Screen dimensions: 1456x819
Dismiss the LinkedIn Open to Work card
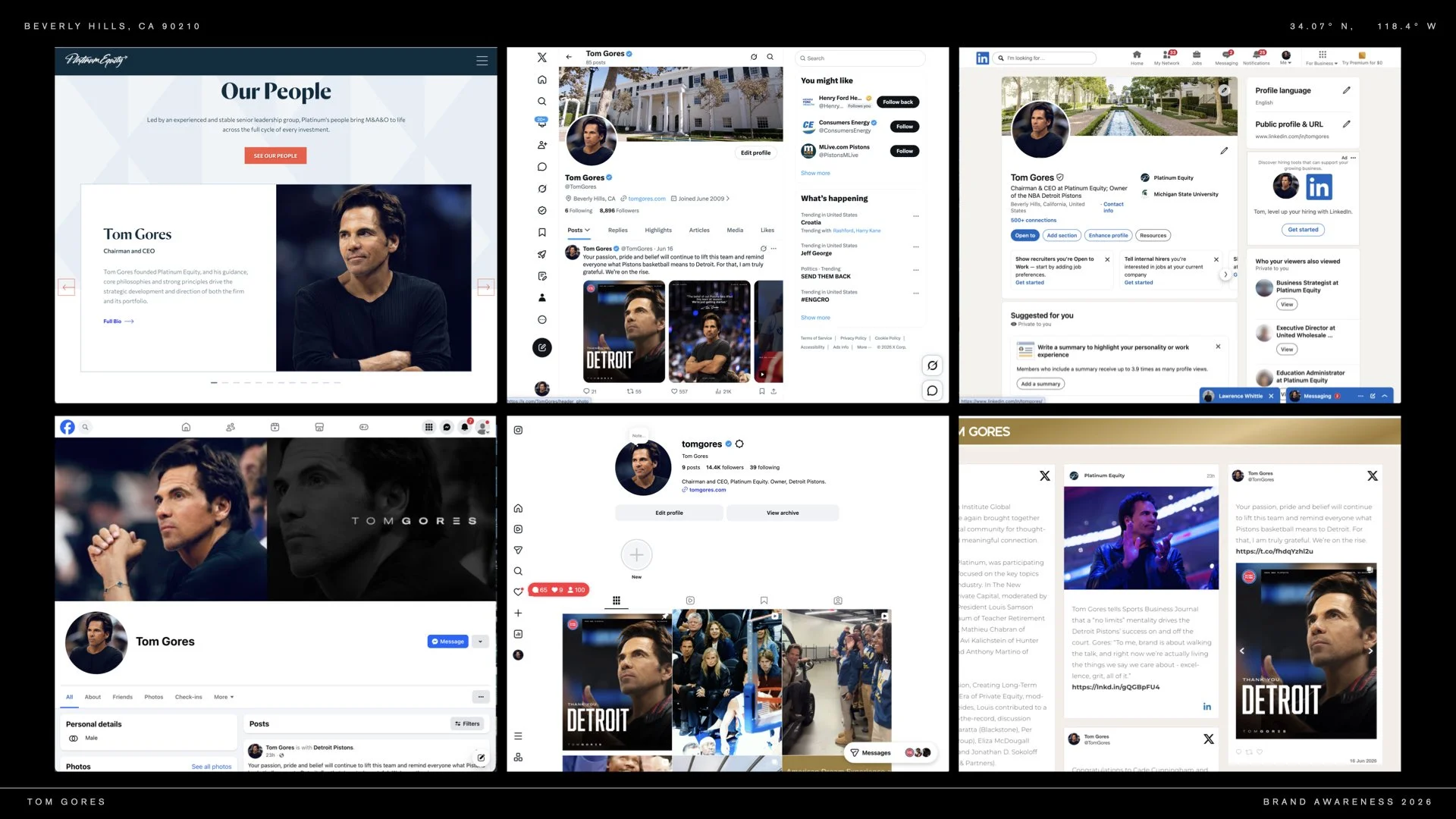1107,259
